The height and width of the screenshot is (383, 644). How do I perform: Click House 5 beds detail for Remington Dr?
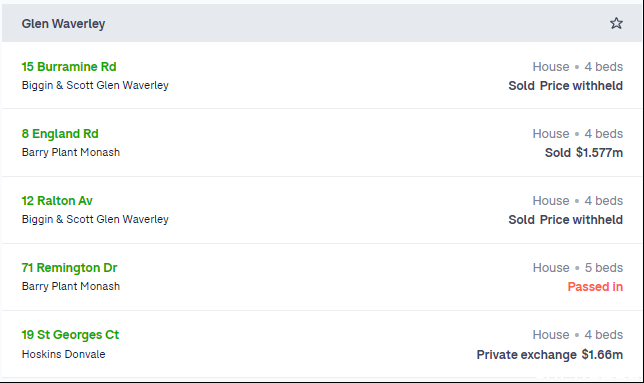pyautogui.click(x=578, y=268)
